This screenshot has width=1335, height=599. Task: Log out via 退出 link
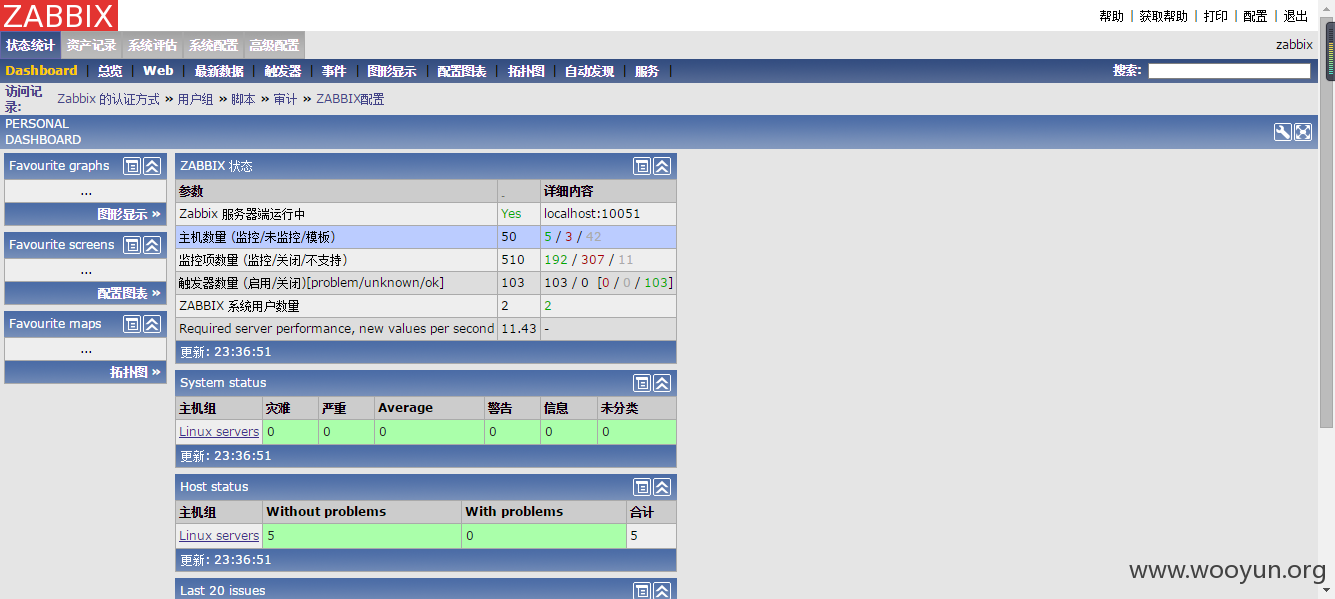(x=1296, y=16)
